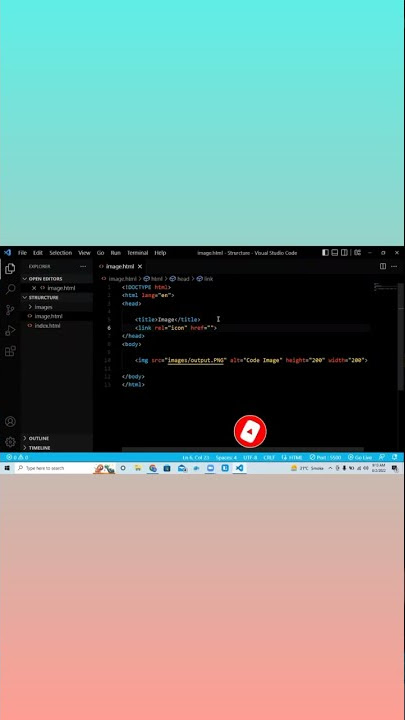Toggle the primary side bar visibility
405x720 pixels.
[x=325, y=253]
